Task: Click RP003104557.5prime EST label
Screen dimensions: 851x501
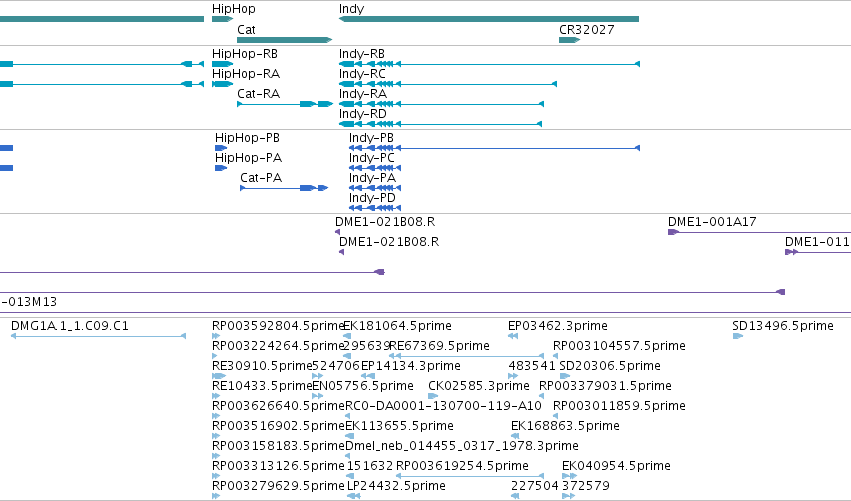Action: [619, 346]
